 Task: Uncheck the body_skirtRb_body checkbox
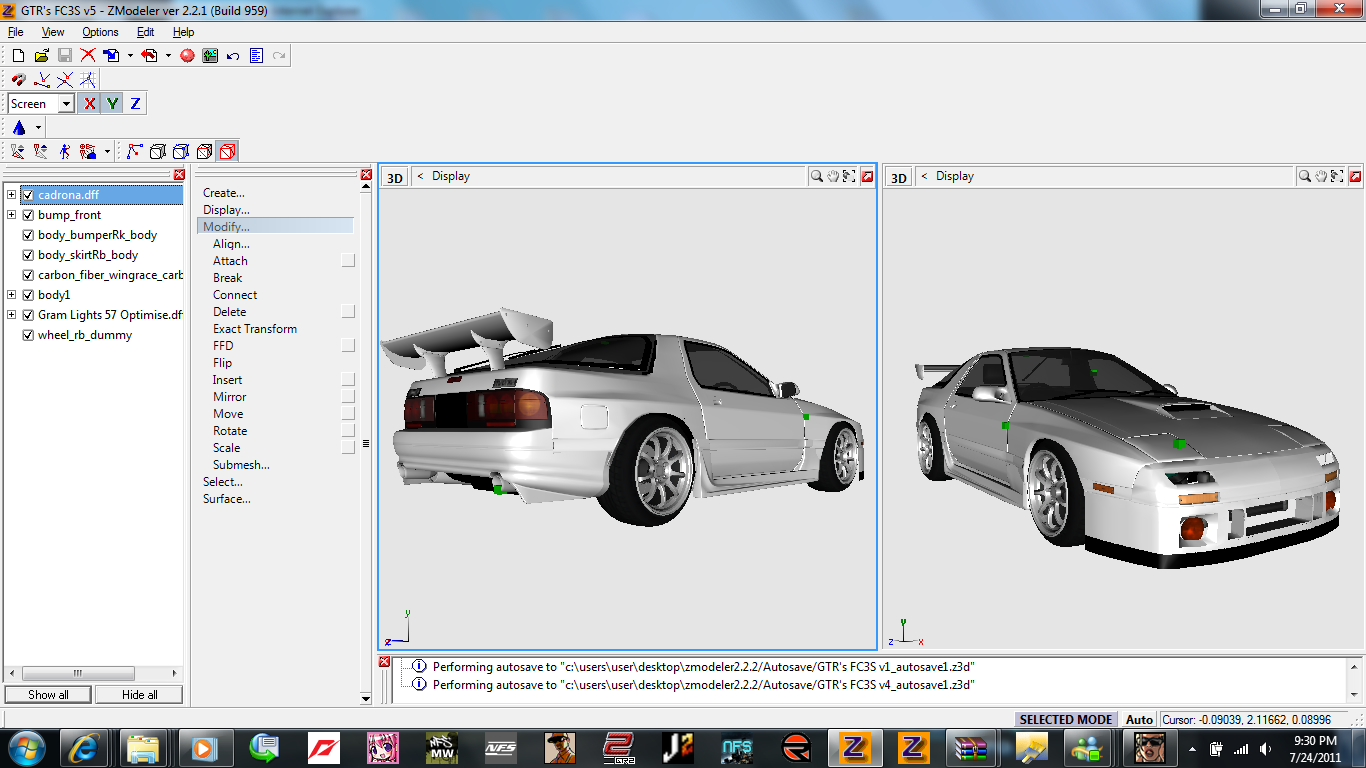[x=28, y=255]
